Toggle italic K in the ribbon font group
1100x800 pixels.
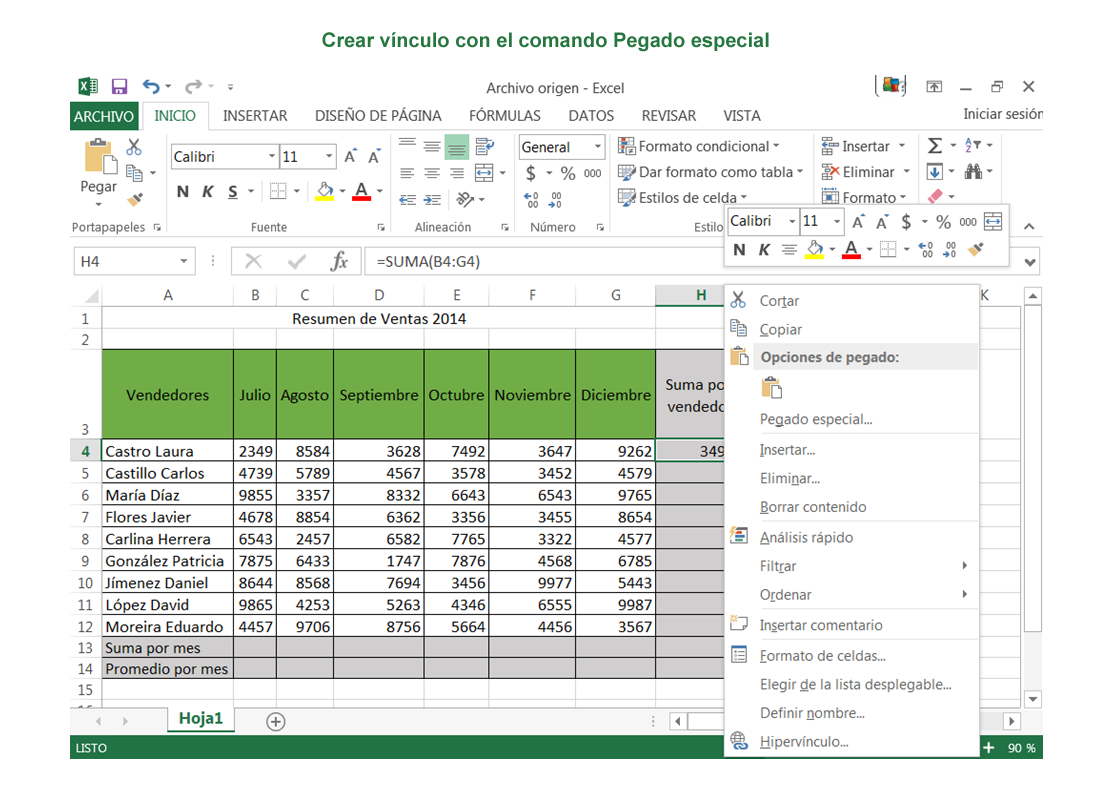pyautogui.click(x=208, y=192)
